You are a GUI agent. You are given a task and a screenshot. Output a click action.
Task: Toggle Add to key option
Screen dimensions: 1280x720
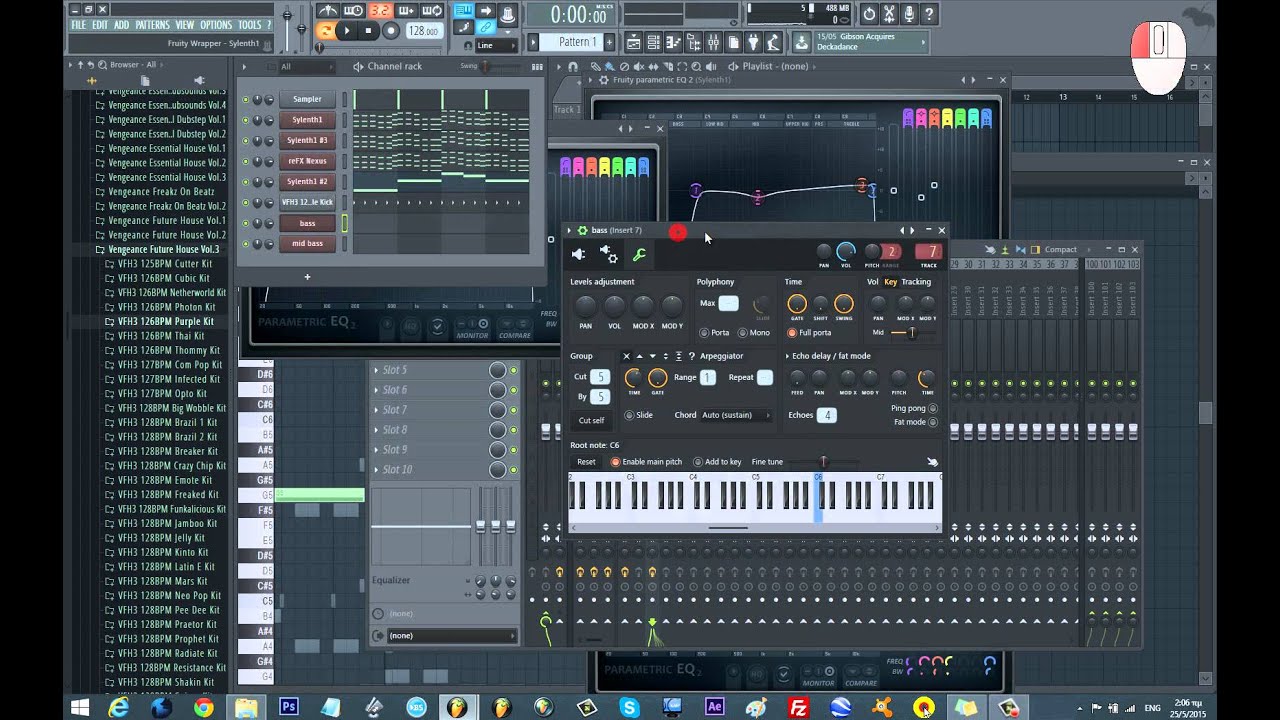point(697,462)
